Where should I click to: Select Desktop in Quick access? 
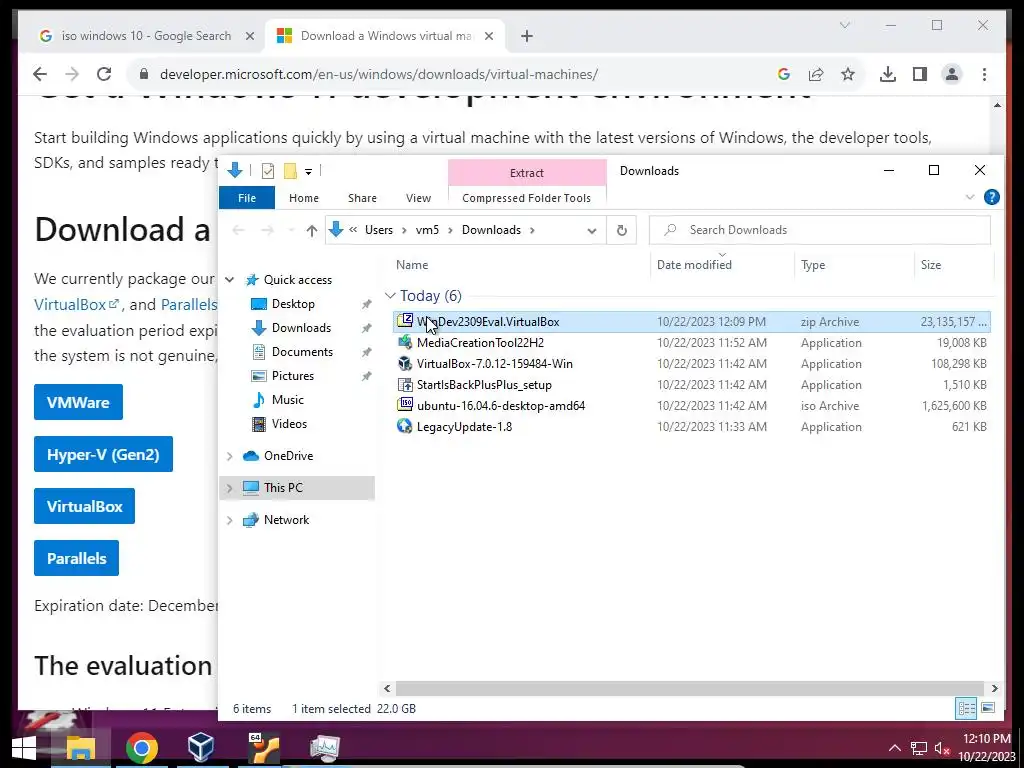click(x=293, y=304)
